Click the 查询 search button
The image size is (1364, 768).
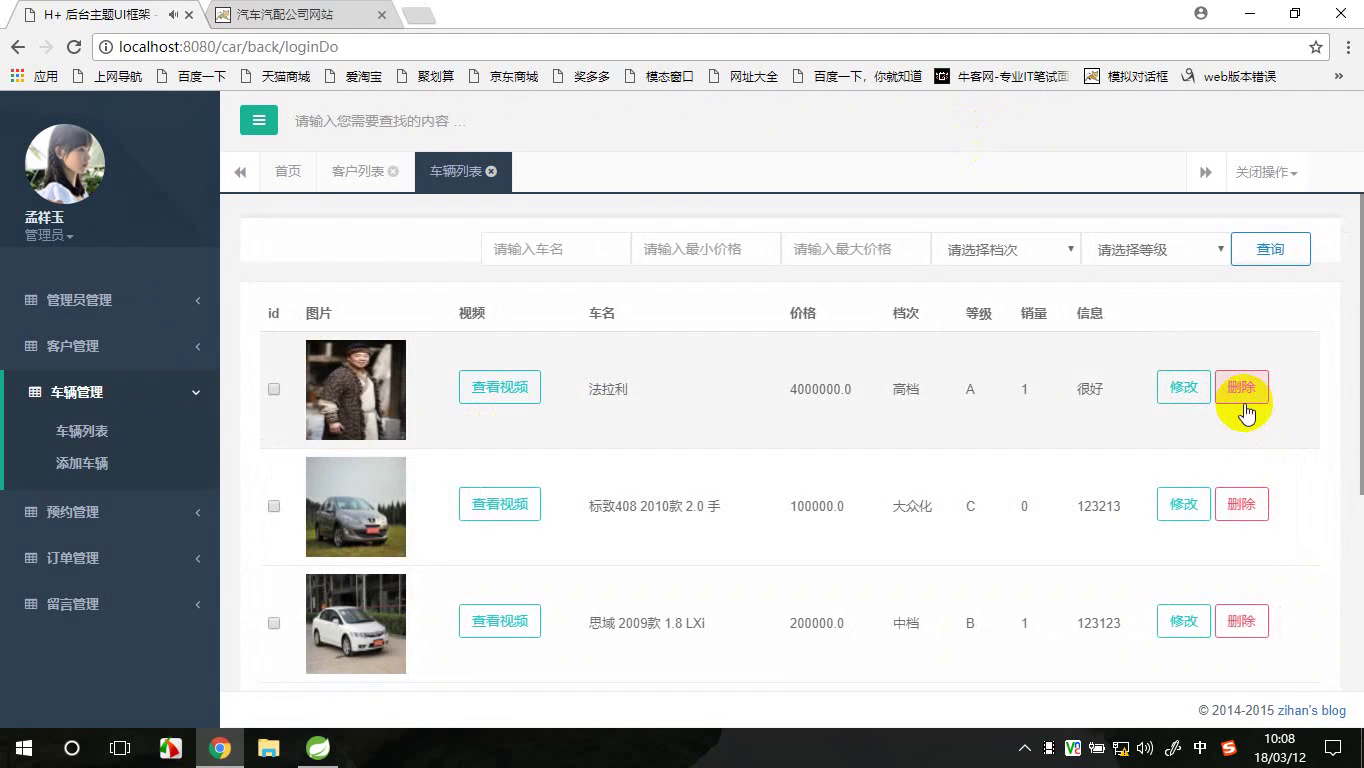1270,249
